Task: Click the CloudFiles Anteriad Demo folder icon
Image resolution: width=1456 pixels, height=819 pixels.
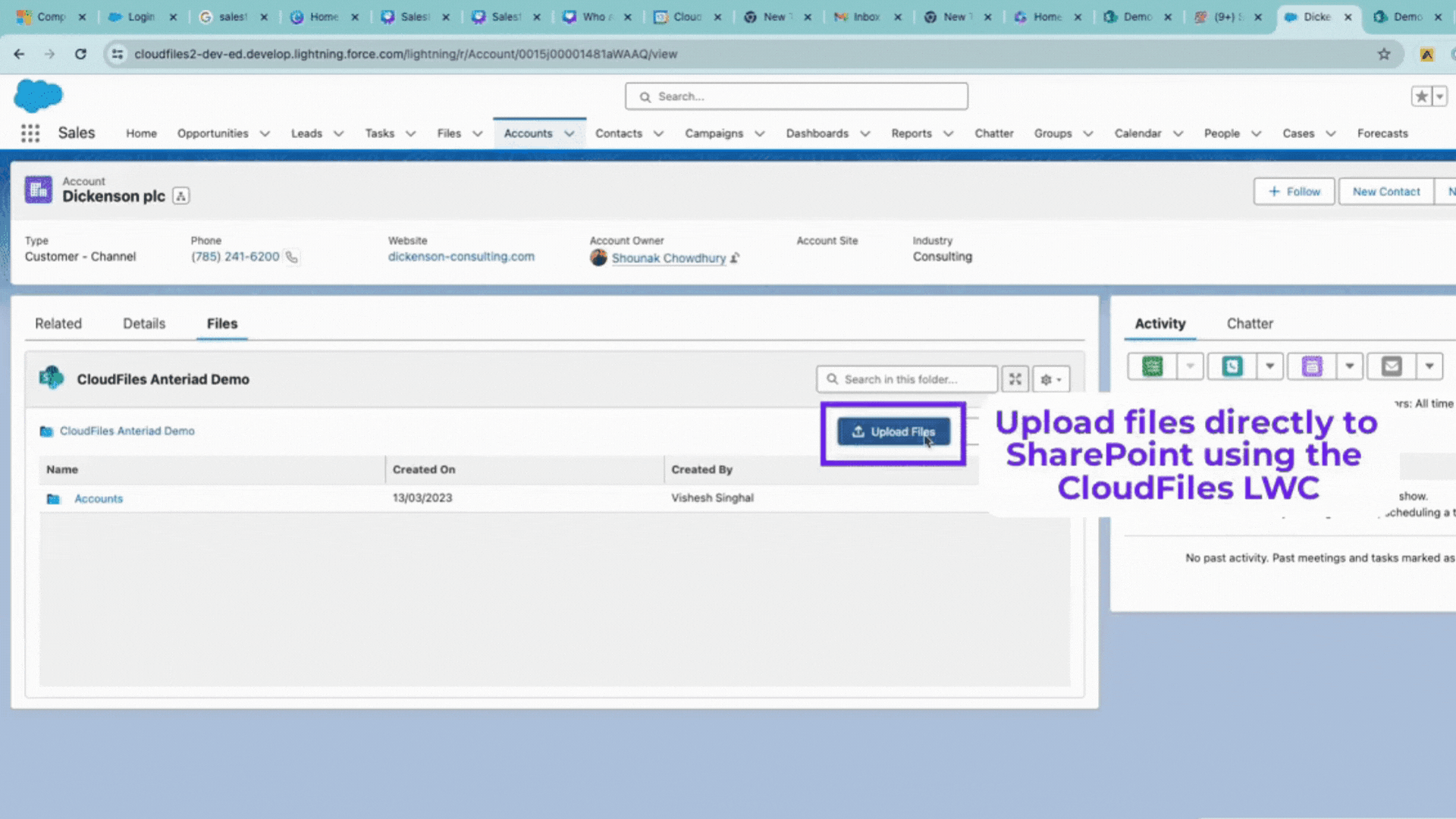Action: coord(47,430)
